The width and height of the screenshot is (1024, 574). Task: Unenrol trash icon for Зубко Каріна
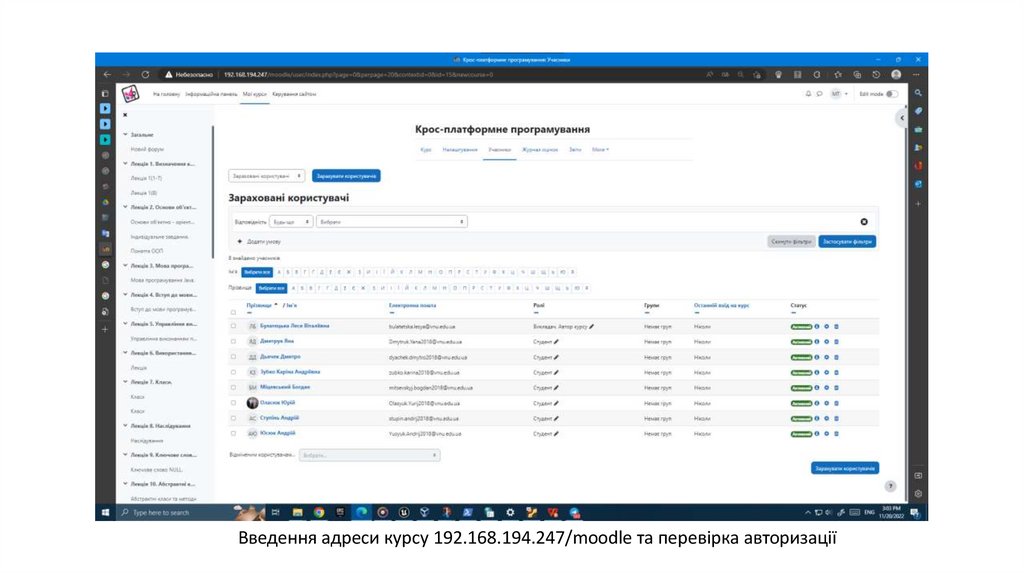(836, 372)
